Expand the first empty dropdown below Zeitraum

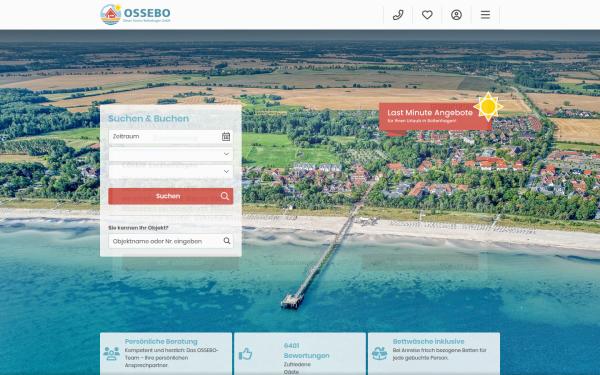171,154
